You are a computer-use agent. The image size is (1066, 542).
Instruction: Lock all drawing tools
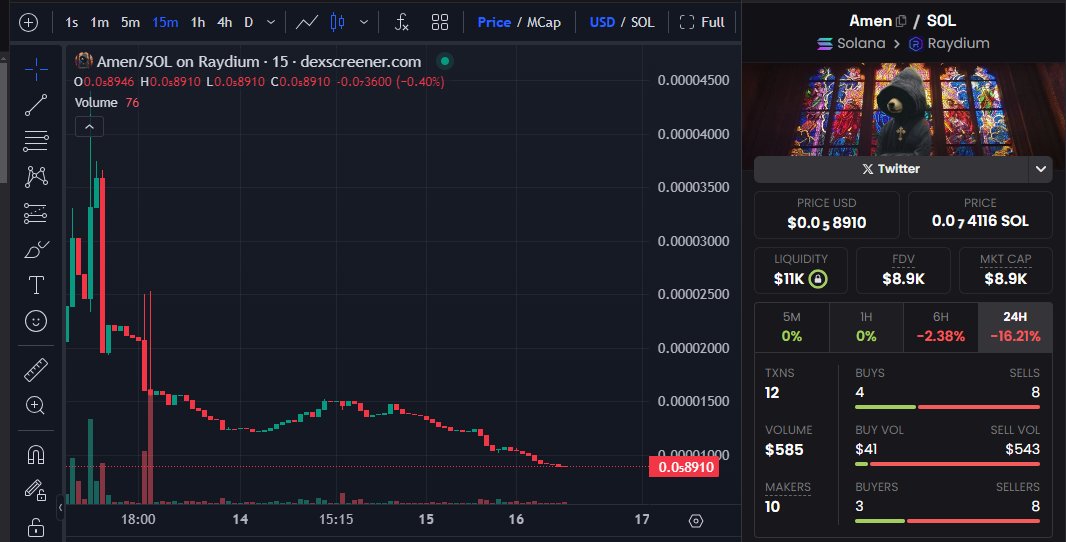click(36, 526)
